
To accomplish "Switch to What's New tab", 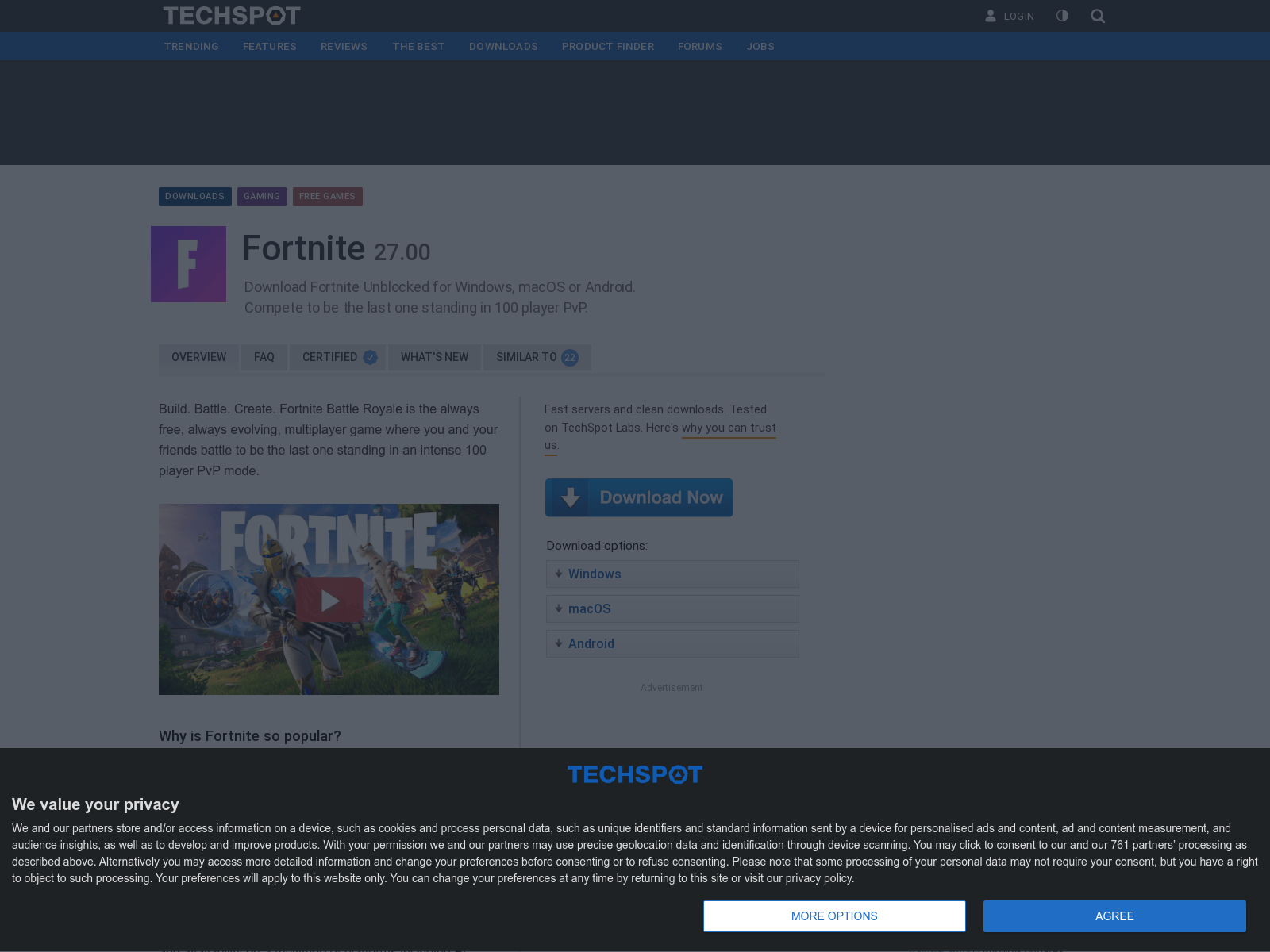I will (x=434, y=357).
